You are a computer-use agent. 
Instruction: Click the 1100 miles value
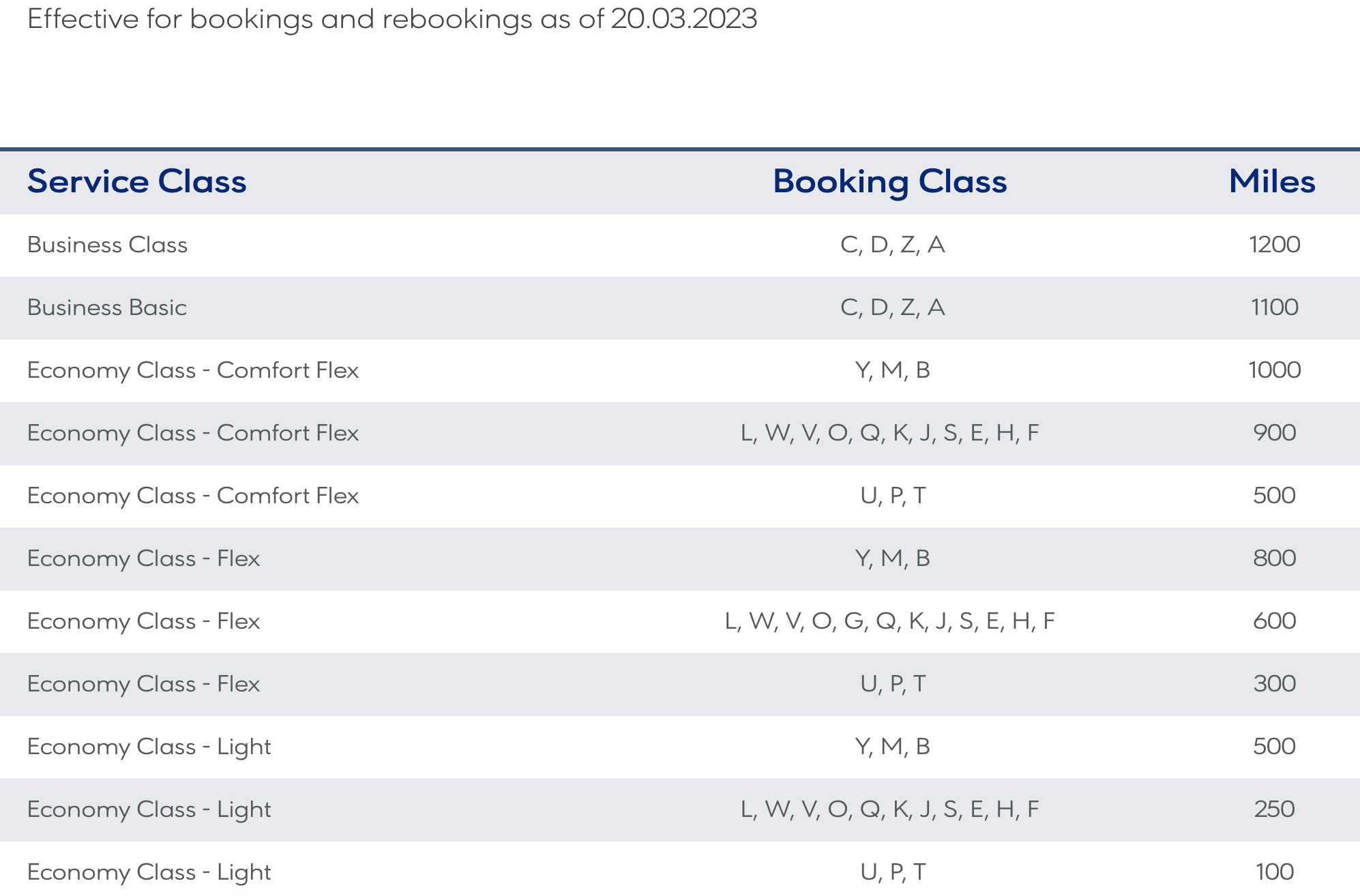pyautogui.click(x=1274, y=308)
